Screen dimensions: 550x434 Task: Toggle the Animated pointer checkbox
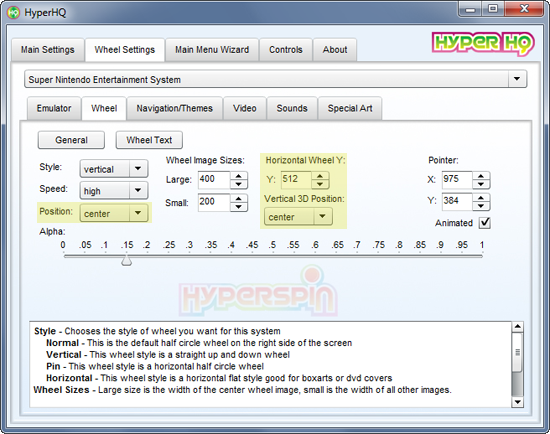click(x=485, y=223)
